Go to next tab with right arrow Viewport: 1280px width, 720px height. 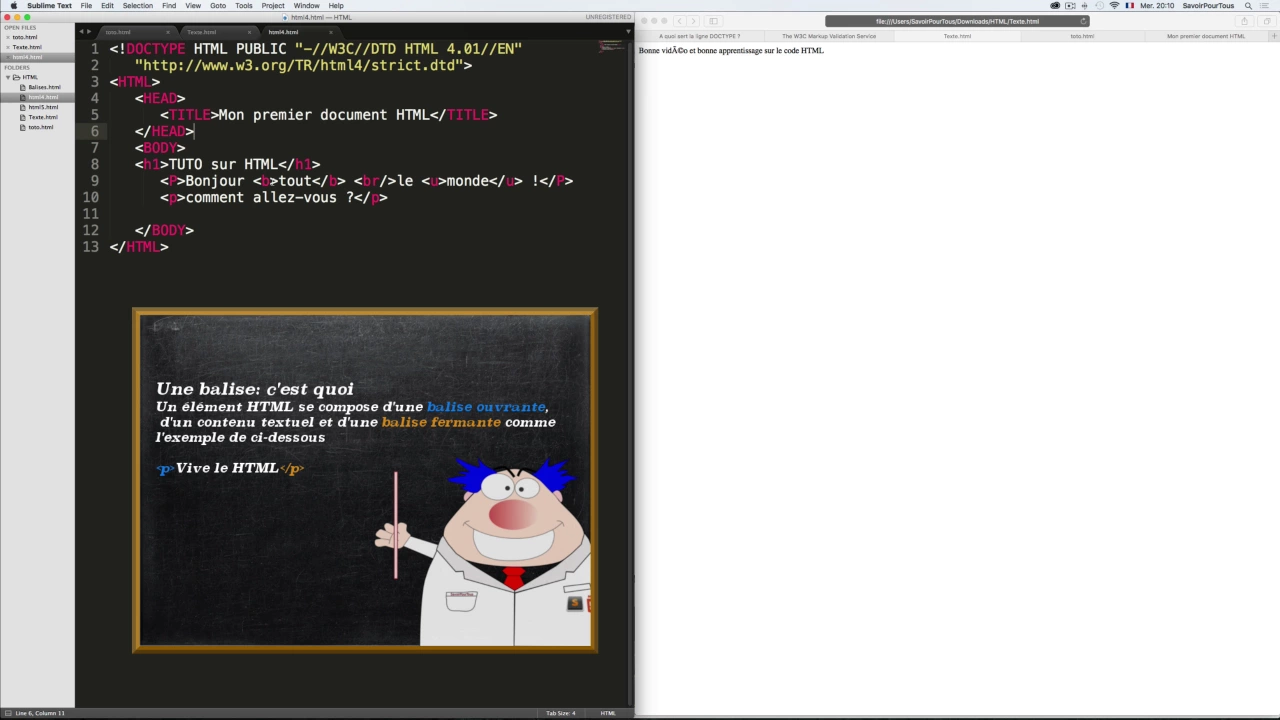pyautogui.click(x=89, y=32)
